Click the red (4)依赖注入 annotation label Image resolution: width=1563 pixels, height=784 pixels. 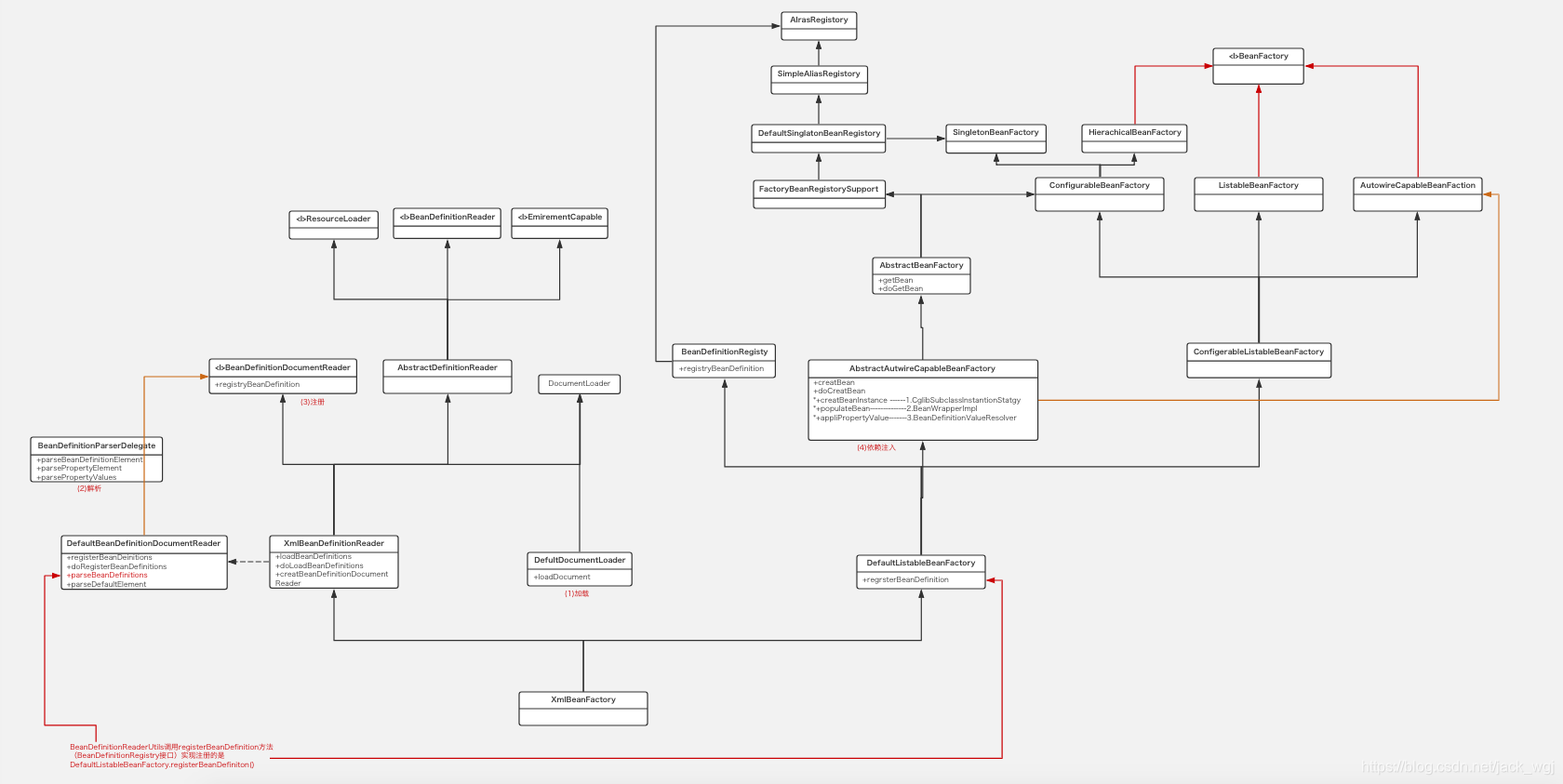pos(876,447)
